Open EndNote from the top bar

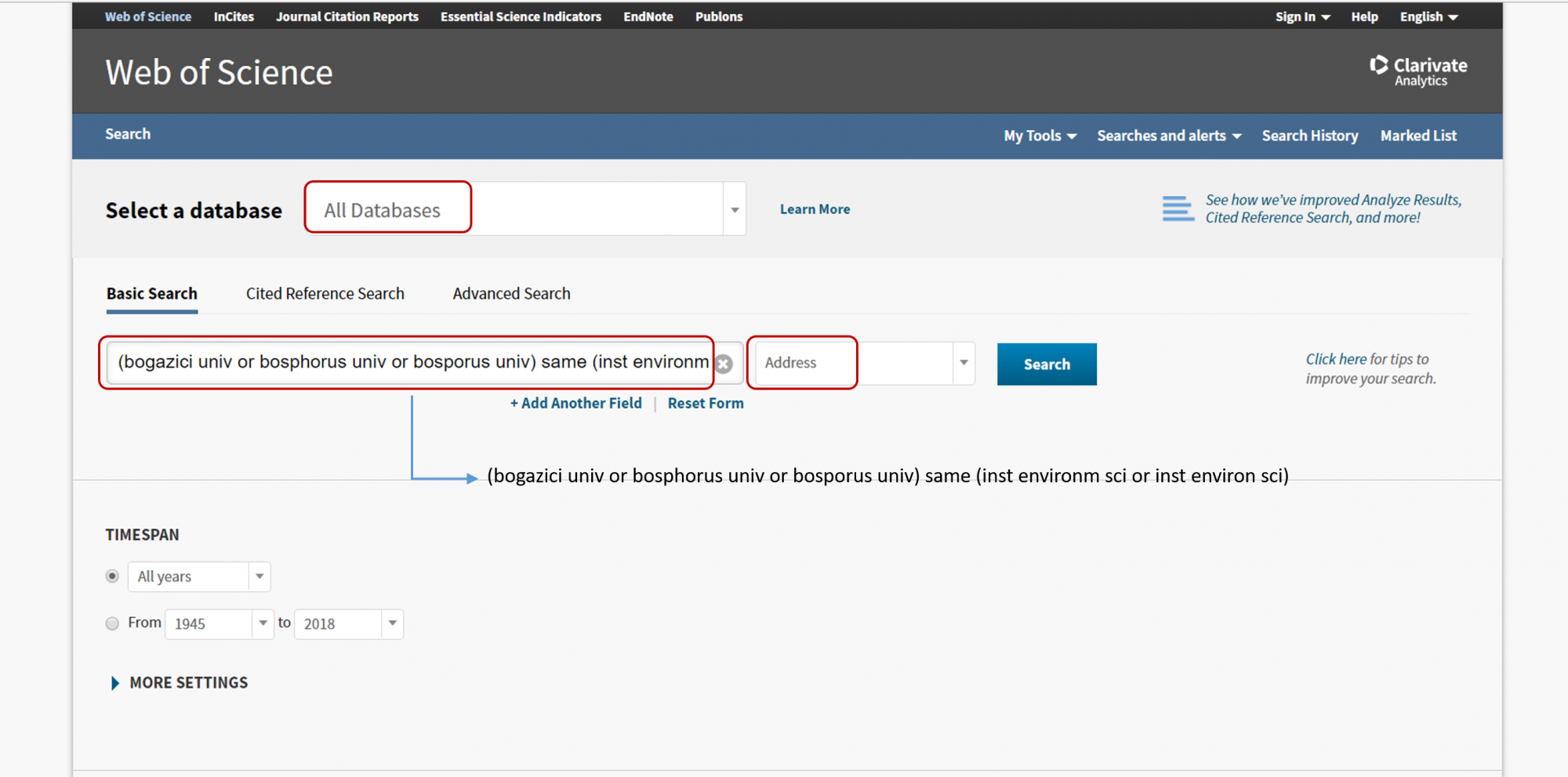(x=648, y=16)
